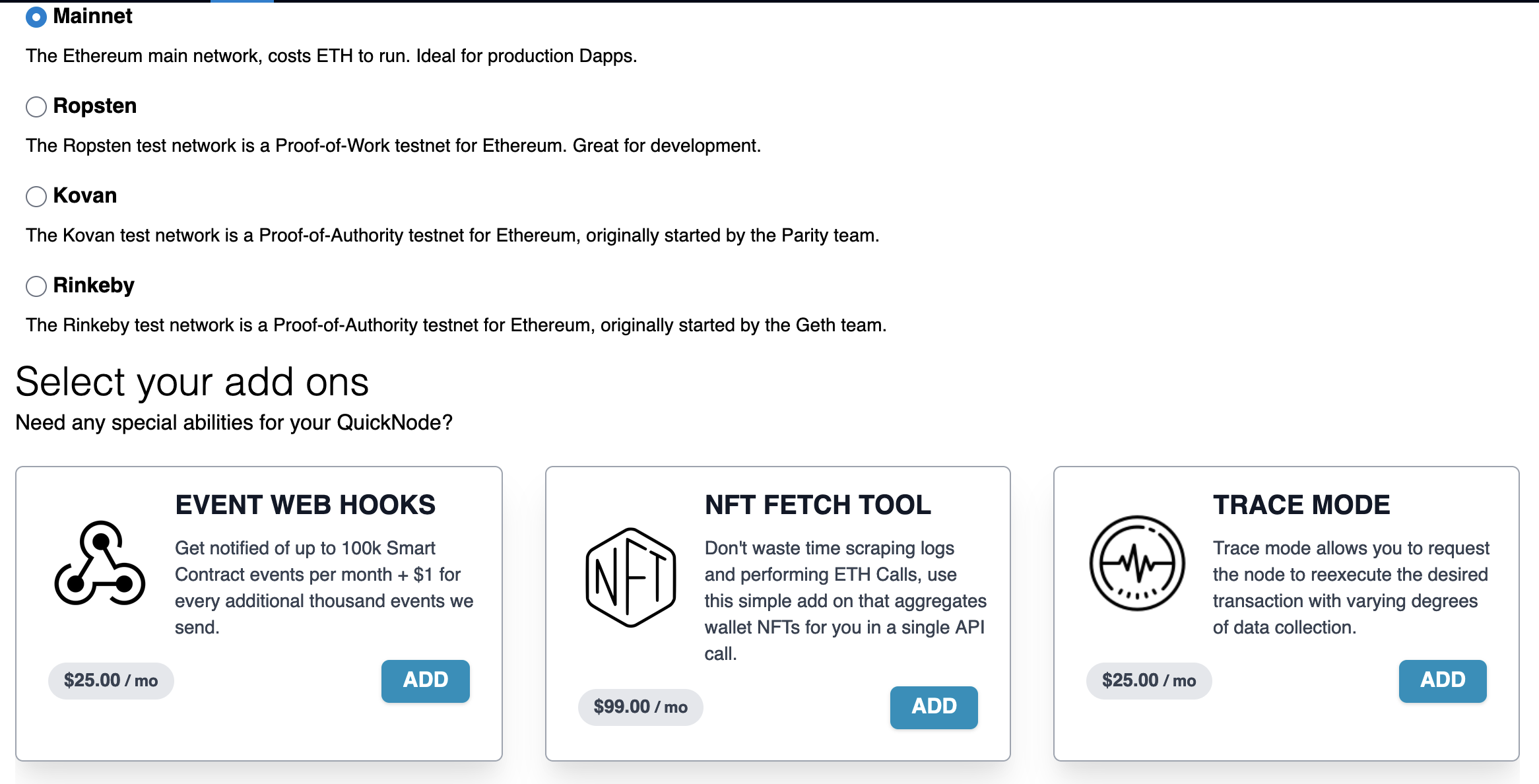Viewport: 1539px width, 784px height.
Task: Click the Event Web Hooks $25.00 price badge
Action: click(x=111, y=680)
